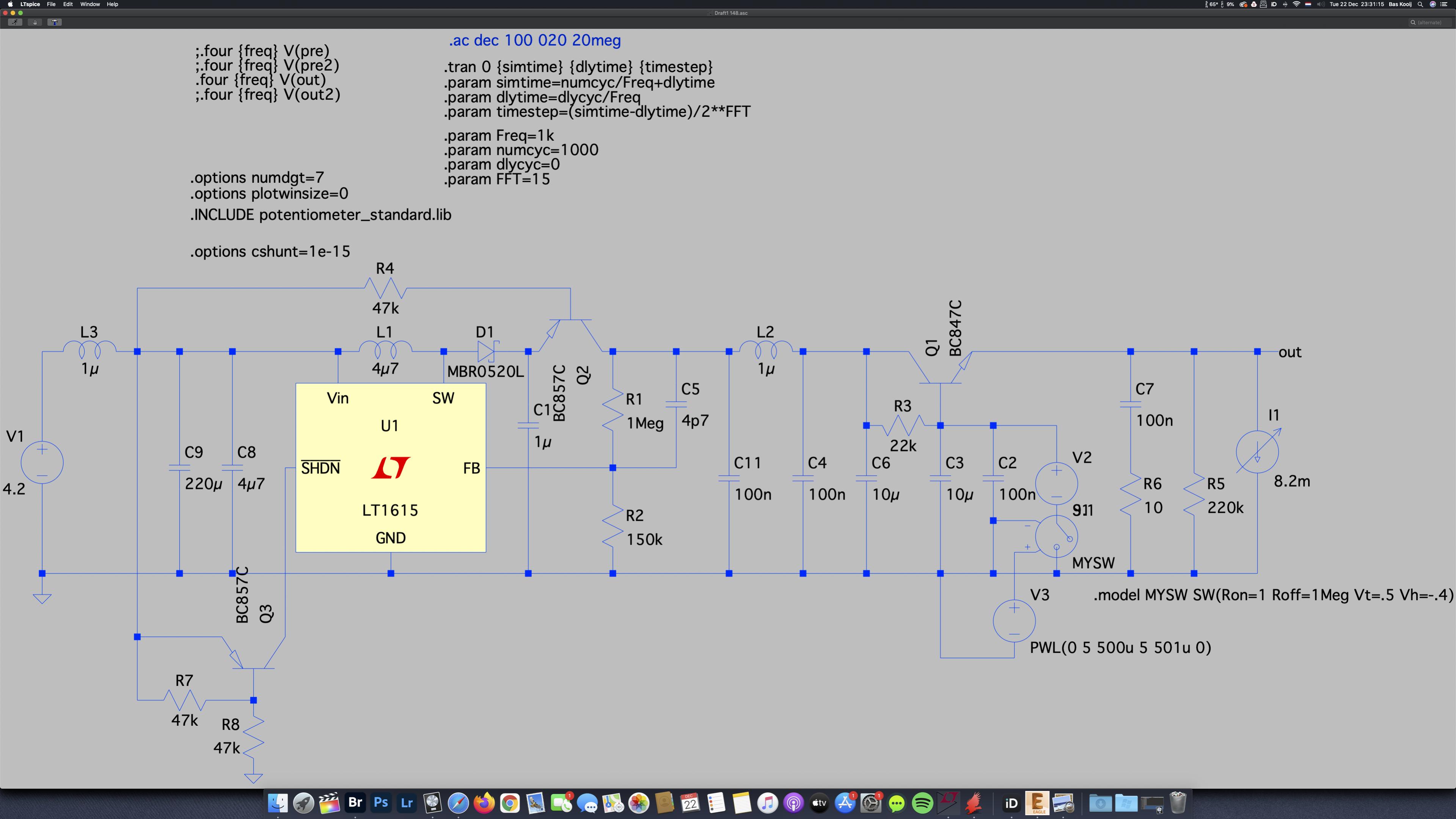Click the .options cshunt=1e-15 text
This screenshot has height=819, width=1456.
[270, 252]
